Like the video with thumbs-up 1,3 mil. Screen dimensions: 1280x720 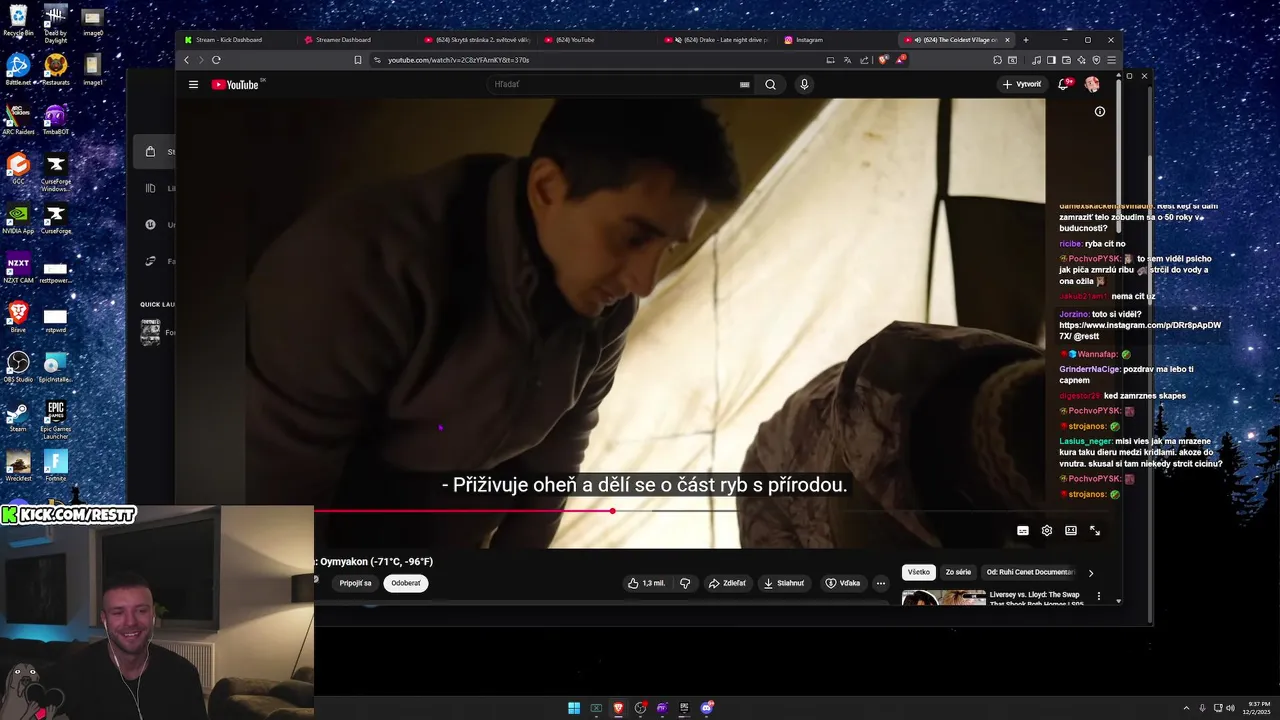click(x=646, y=583)
